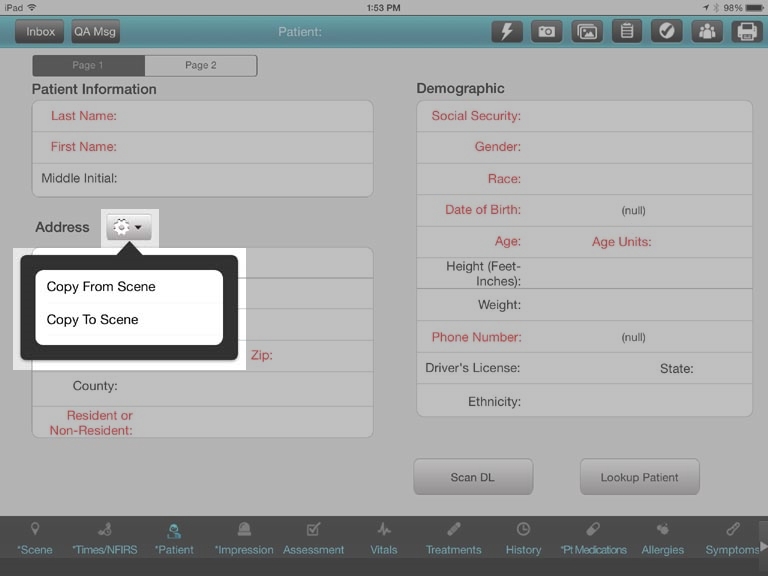Screen dimensions: 768x576
Task: Select the Race field
Action: click(x=584, y=179)
